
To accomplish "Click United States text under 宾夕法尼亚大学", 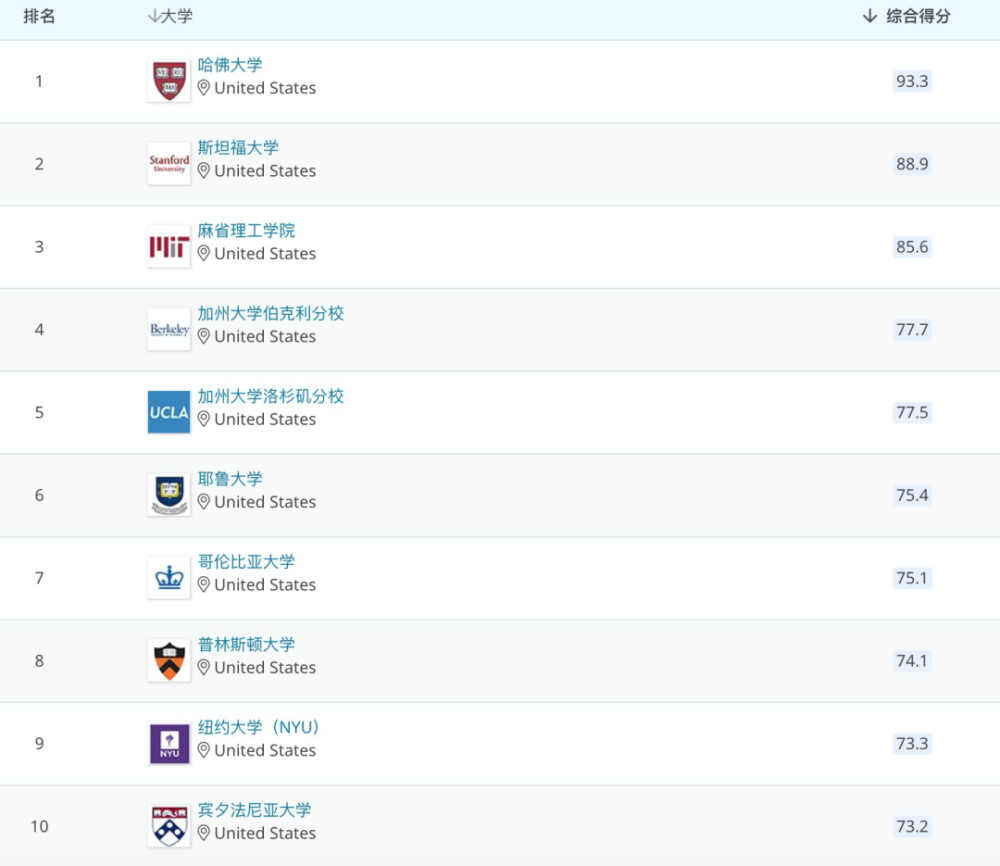I will (265, 833).
